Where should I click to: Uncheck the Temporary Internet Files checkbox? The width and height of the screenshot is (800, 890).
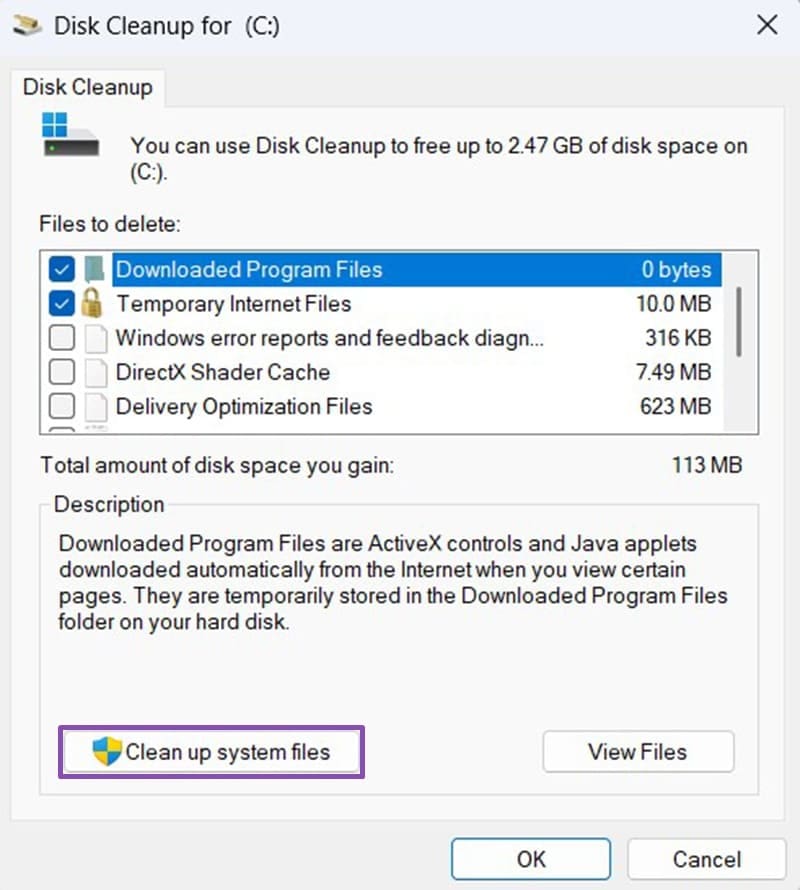point(62,304)
